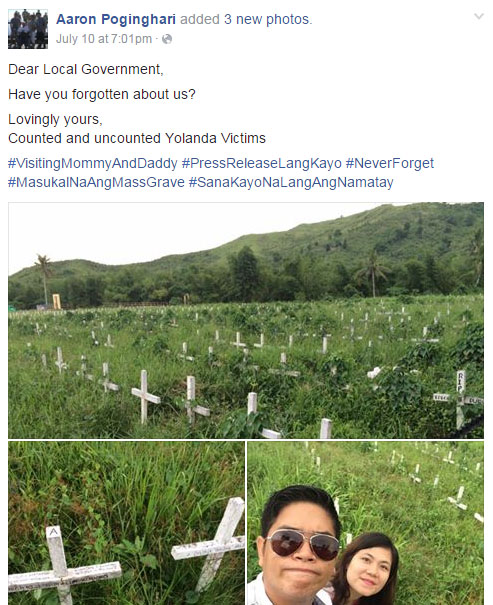
Task: View the large mass grave hillside photo
Action: [x=246, y=320]
